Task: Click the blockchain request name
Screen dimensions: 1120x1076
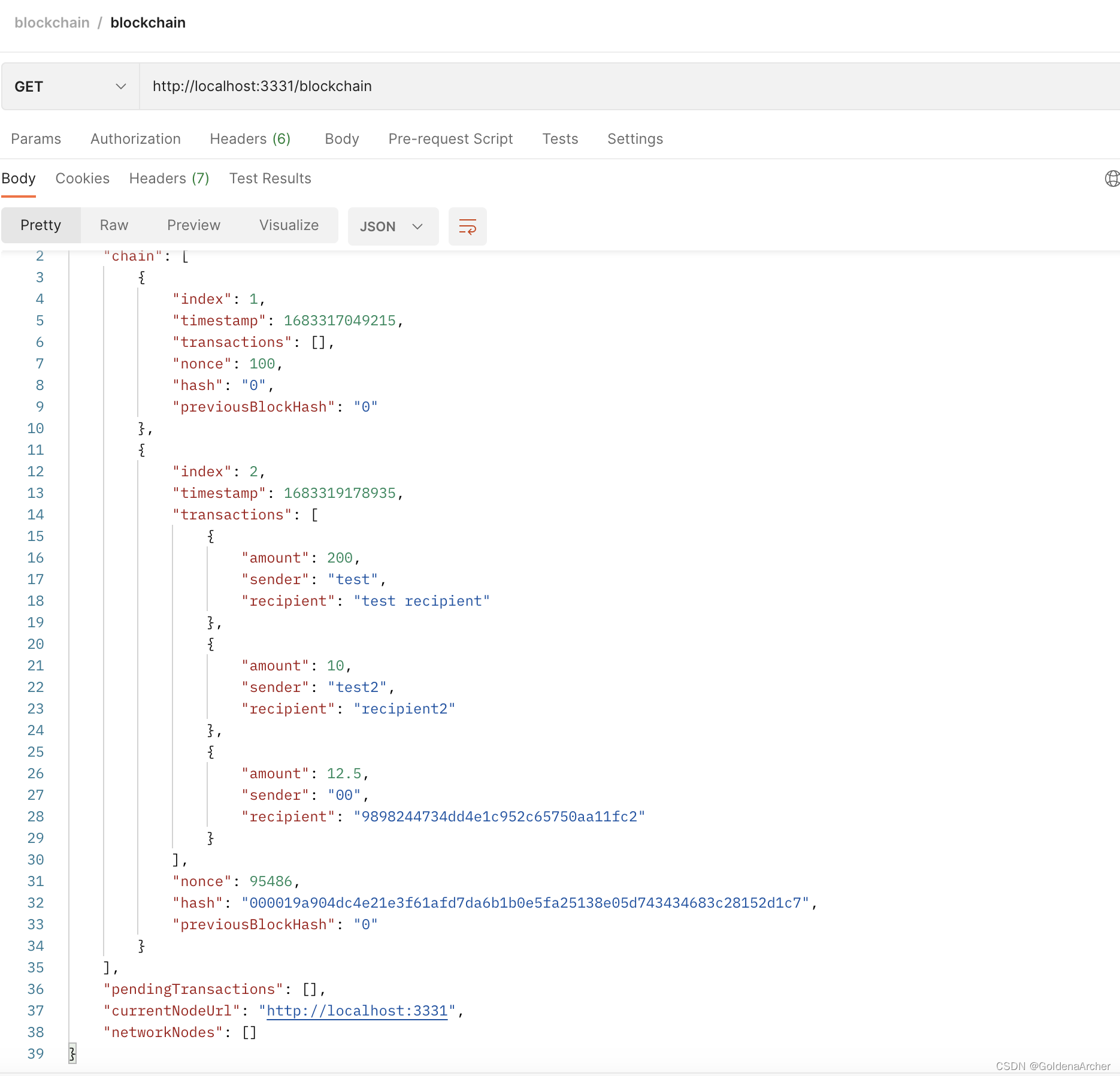Action: pos(148,23)
